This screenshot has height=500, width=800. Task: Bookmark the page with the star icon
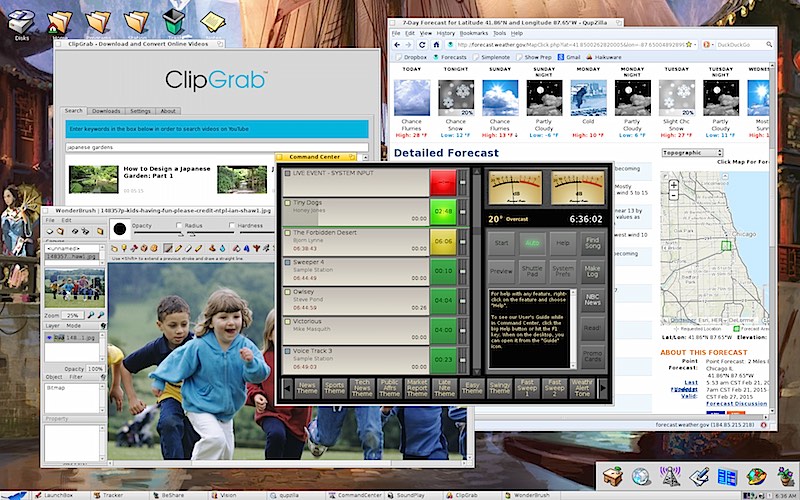pos(689,45)
